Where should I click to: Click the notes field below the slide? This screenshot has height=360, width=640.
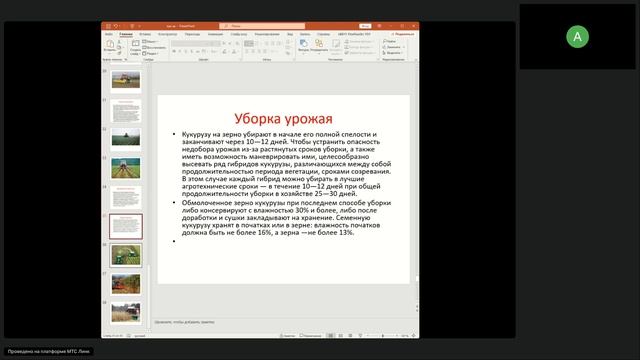click(x=284, y=322)
